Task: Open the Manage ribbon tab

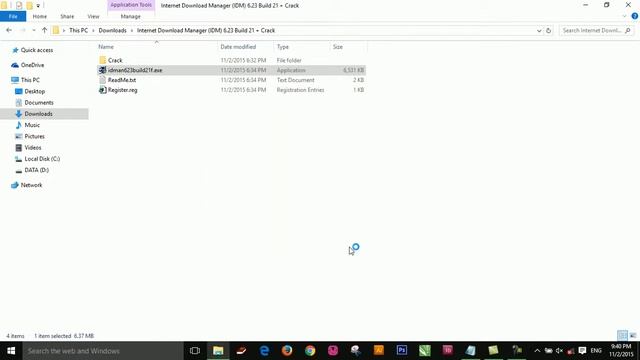Action: click(x=131, y=16)
